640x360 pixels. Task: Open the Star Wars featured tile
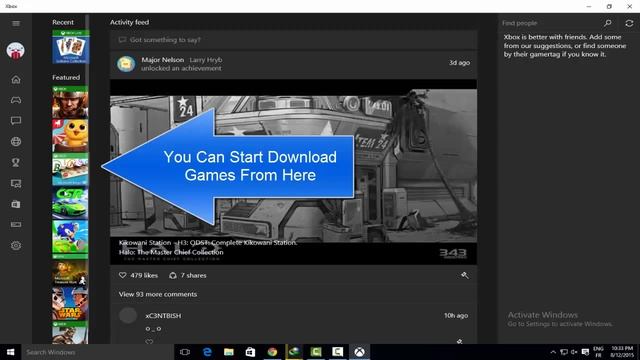[x=70, y=304]
